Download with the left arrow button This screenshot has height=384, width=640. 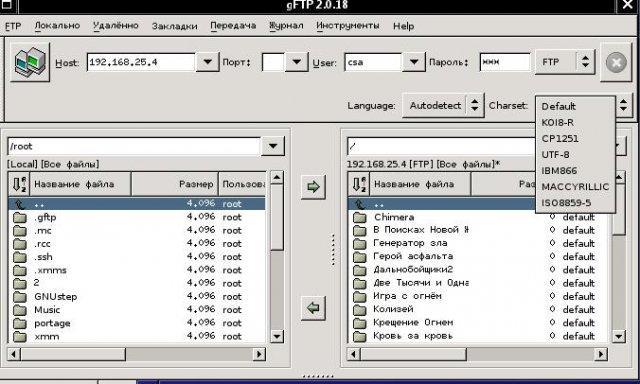313,308
